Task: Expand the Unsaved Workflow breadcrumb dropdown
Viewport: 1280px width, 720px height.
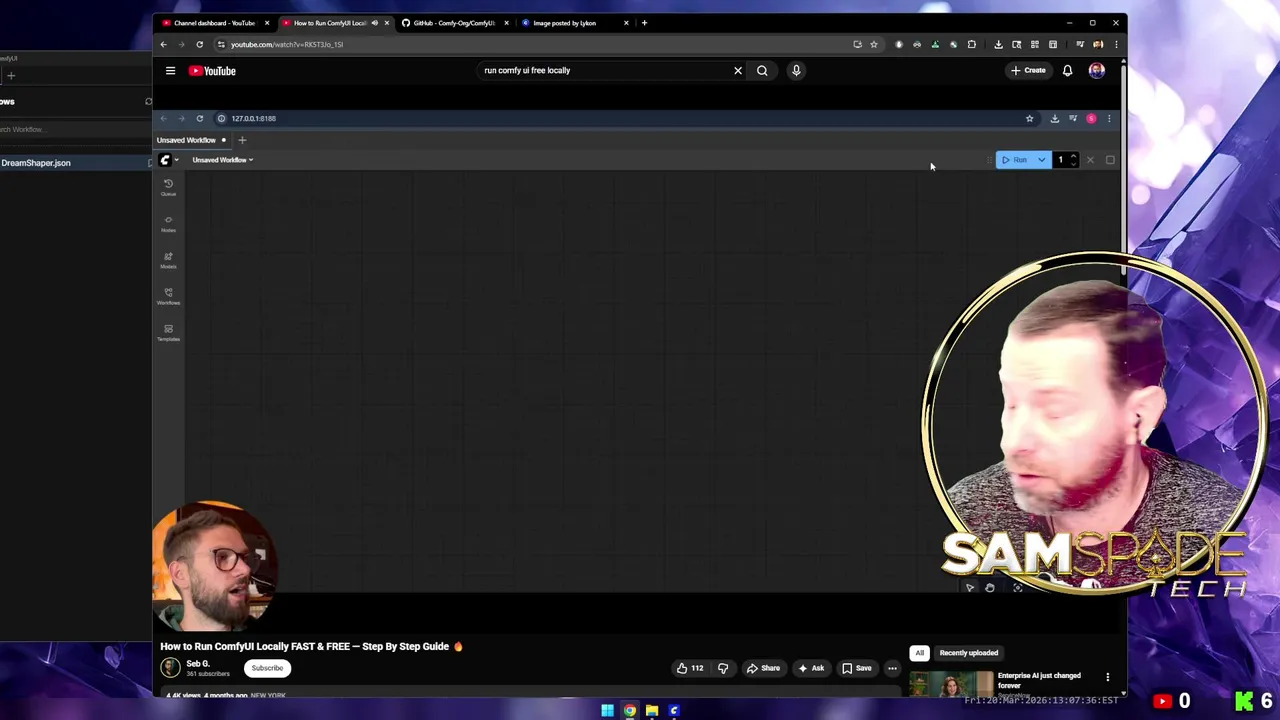Action: click(223, 160)
